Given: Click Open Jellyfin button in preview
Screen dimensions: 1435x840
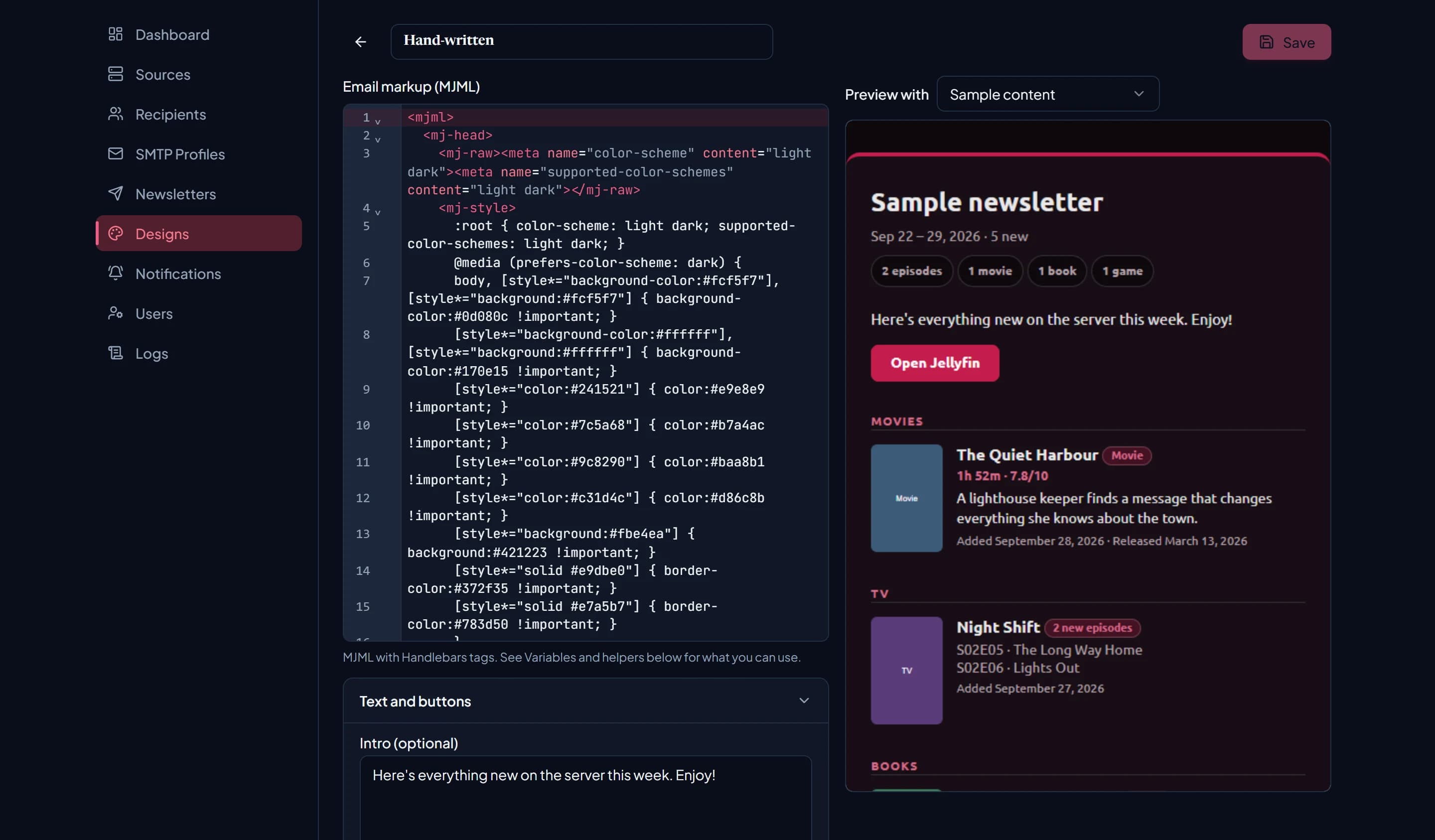Looking at the screenshot, I should pyautogui.click(x=934, y=363).
